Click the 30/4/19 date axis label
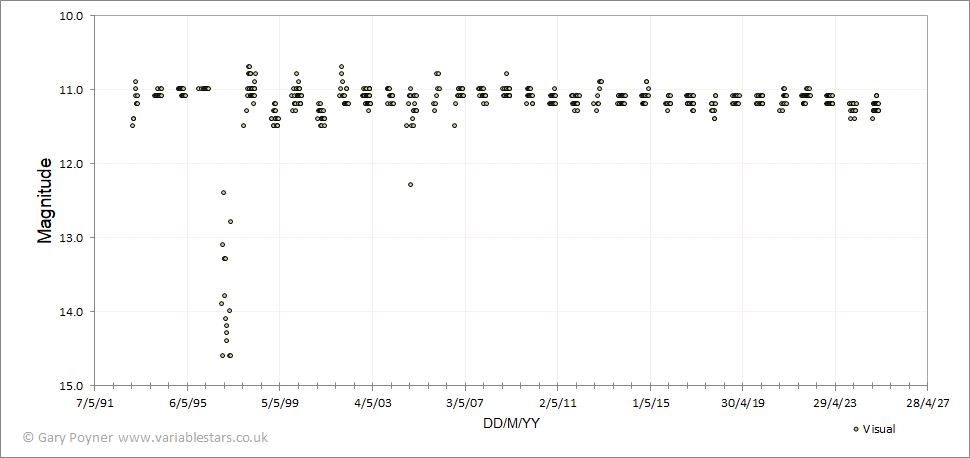970x458 pixels. click(x=742, y=403)
